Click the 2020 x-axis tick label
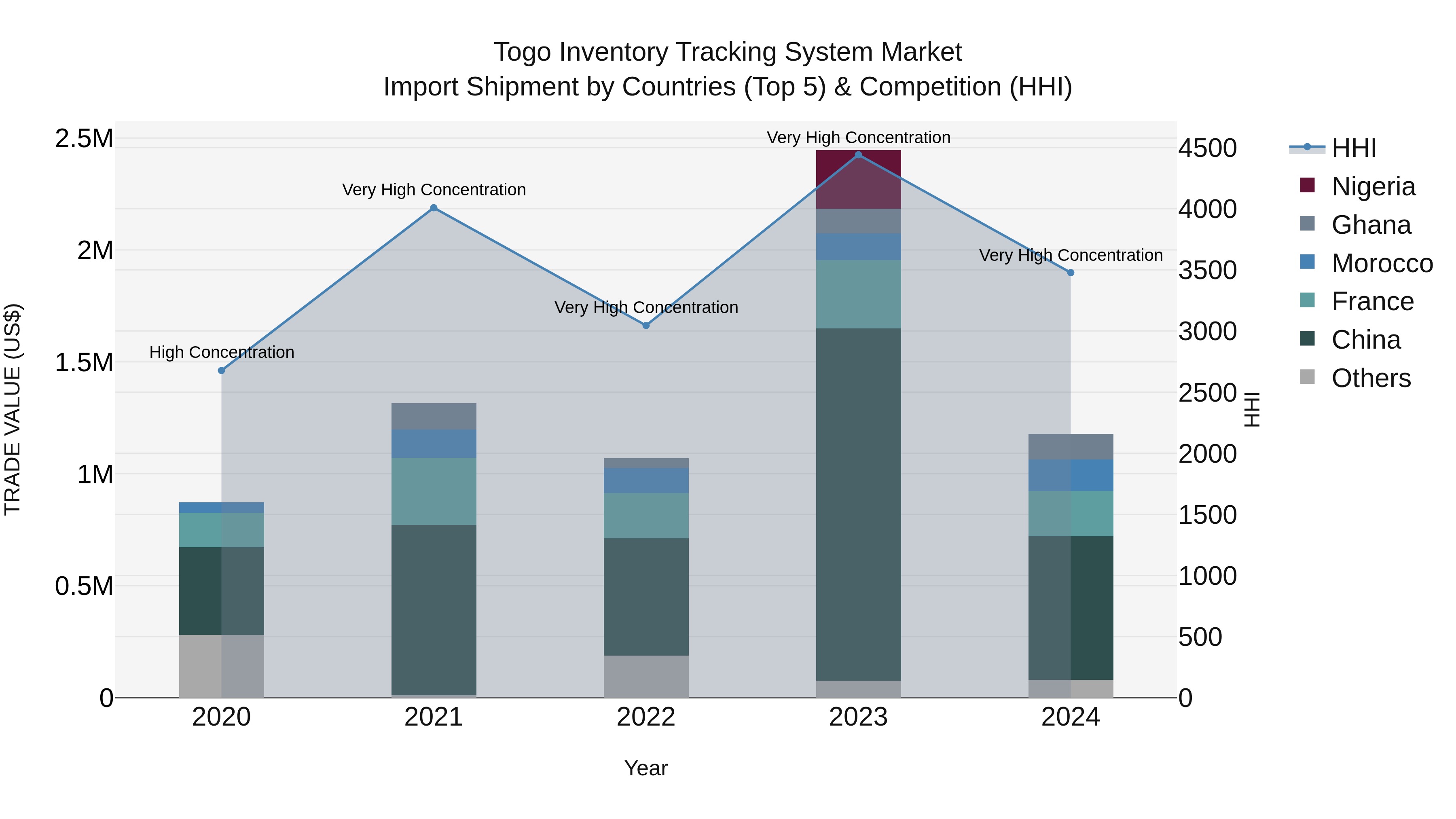1456x819 pixels. (222, 717)
